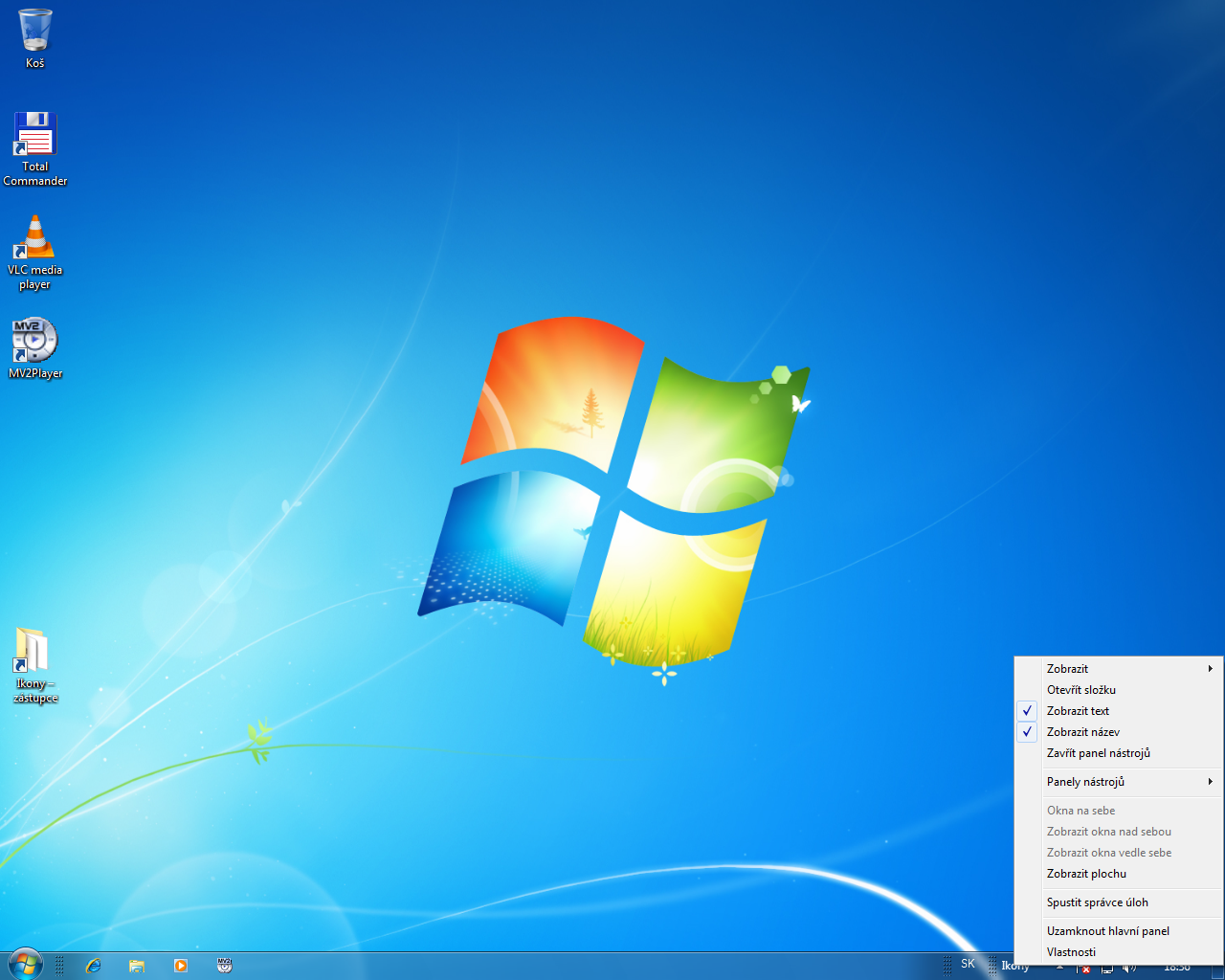Image resolution: width=1225 pixels, height=980 pixels.
Task: Choose Zobrazit plochu in the menu
Action: 1086,874
